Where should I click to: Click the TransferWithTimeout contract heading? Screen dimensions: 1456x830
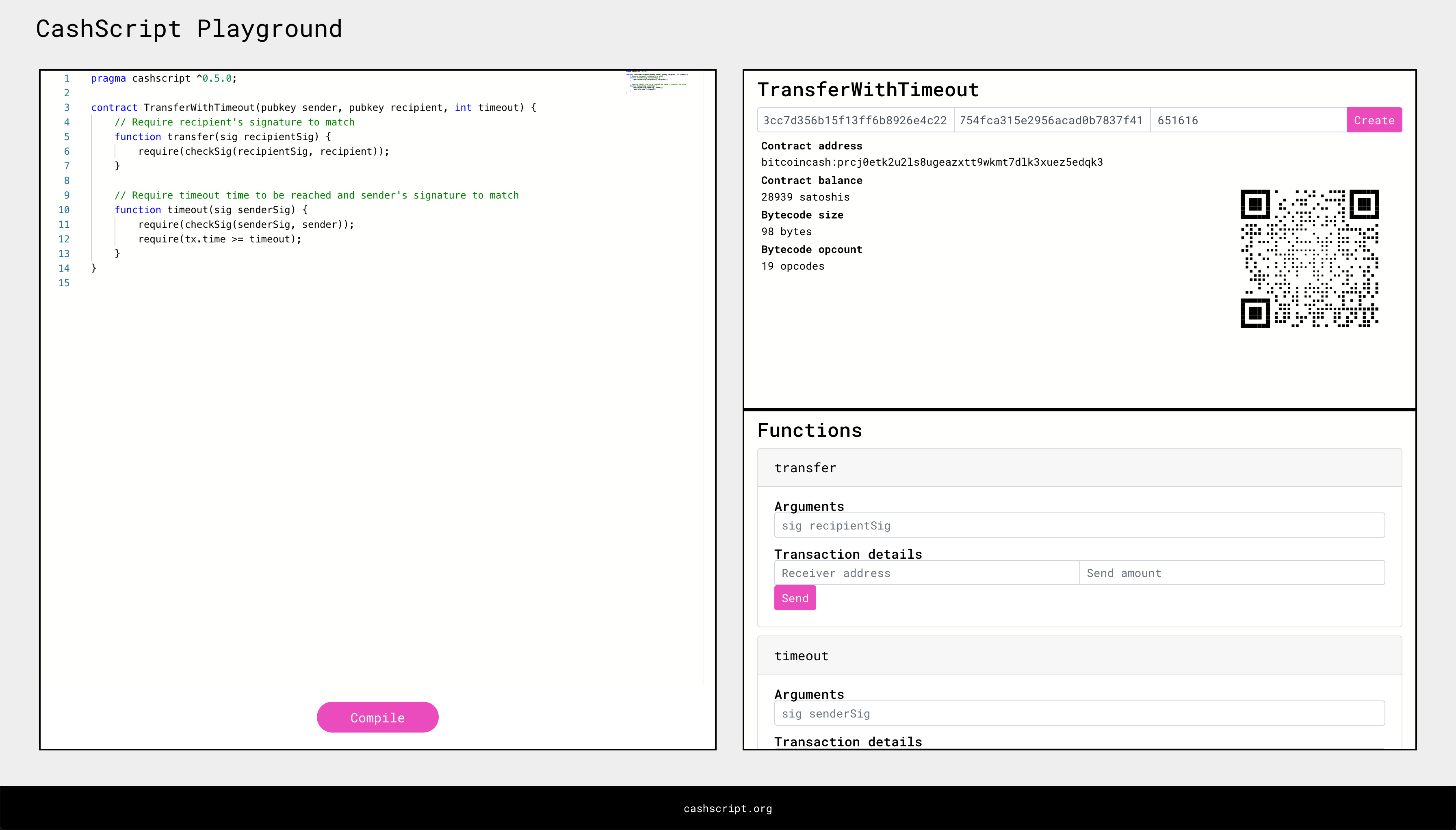click(868, 89)
